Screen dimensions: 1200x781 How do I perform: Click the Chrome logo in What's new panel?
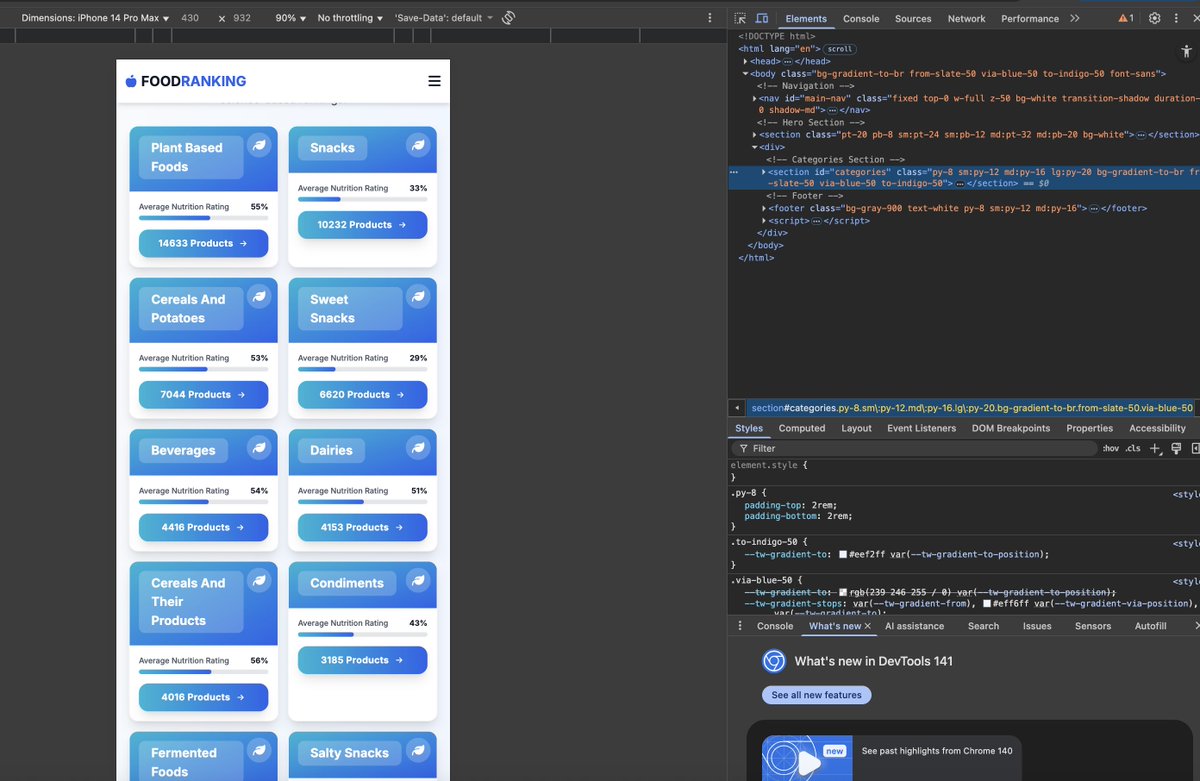point(774,661)
